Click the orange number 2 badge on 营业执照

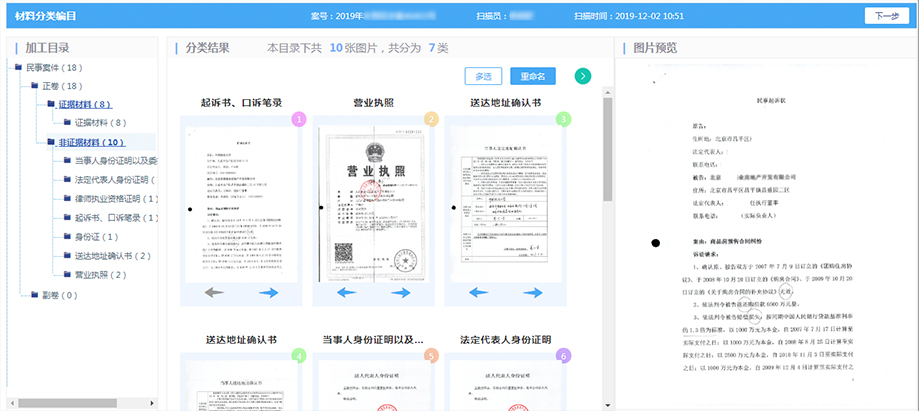pyautogui.click(x=430, y=119)
